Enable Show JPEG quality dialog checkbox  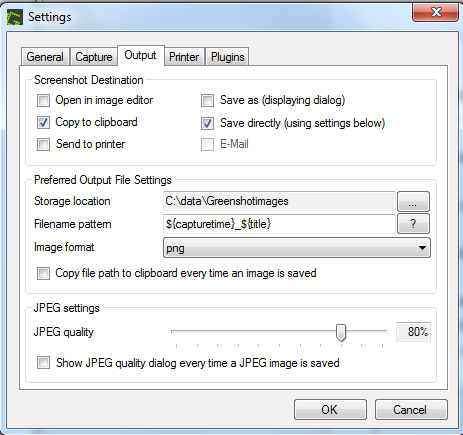(43, 363)
